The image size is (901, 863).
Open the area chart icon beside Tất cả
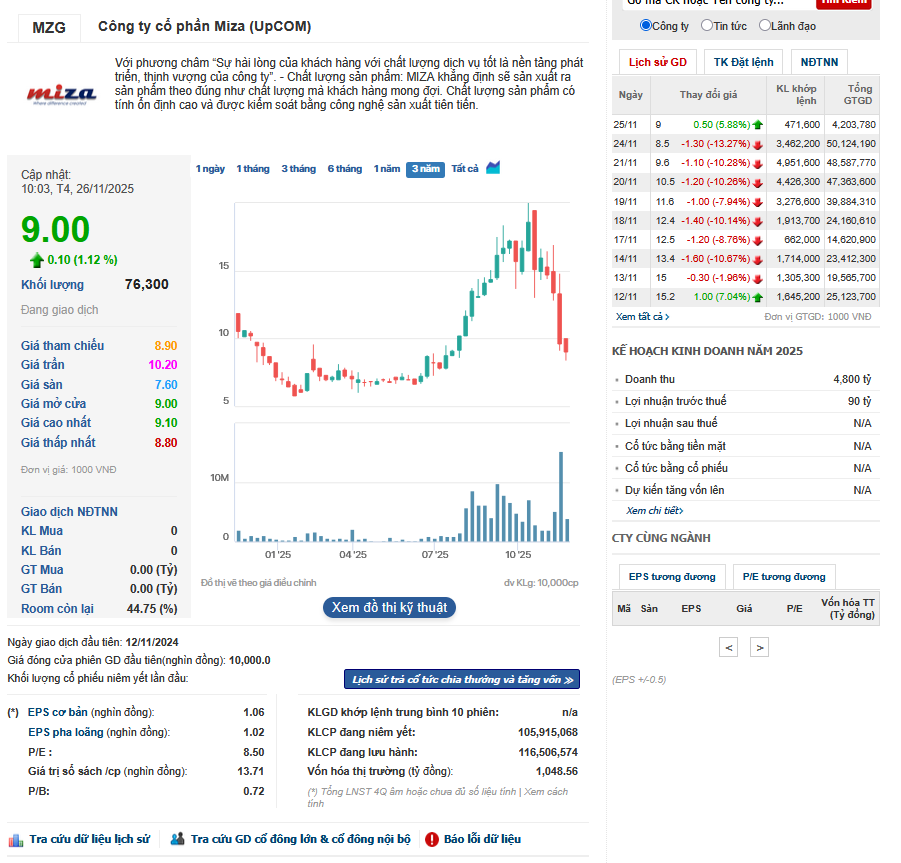coord(492,168)
